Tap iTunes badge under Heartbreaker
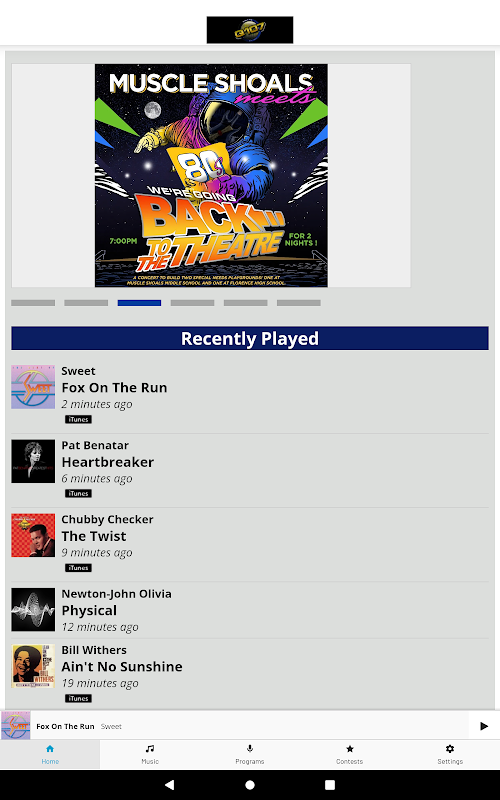 click(x=78, y=493)
